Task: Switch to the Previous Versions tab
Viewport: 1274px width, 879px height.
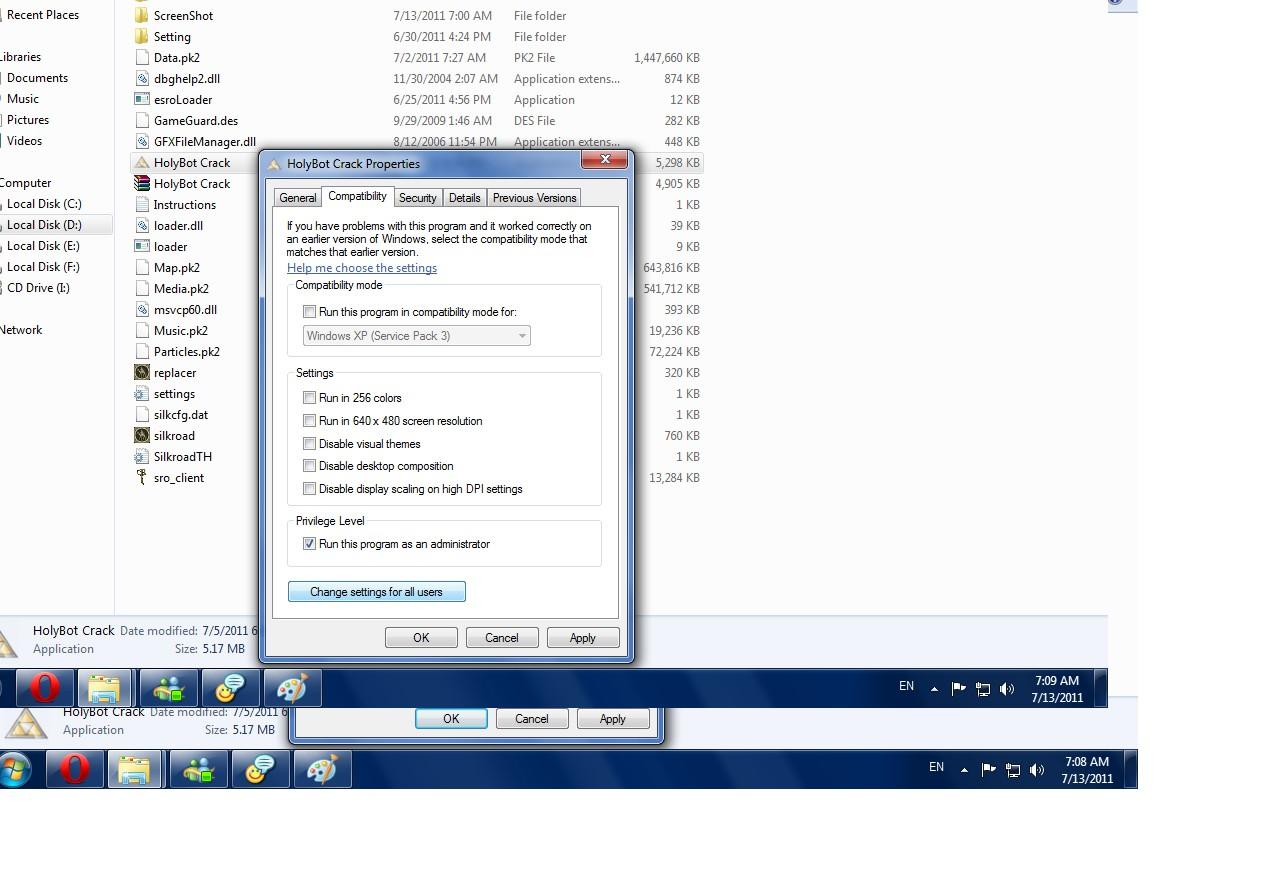Action: (x=534, y=198)
